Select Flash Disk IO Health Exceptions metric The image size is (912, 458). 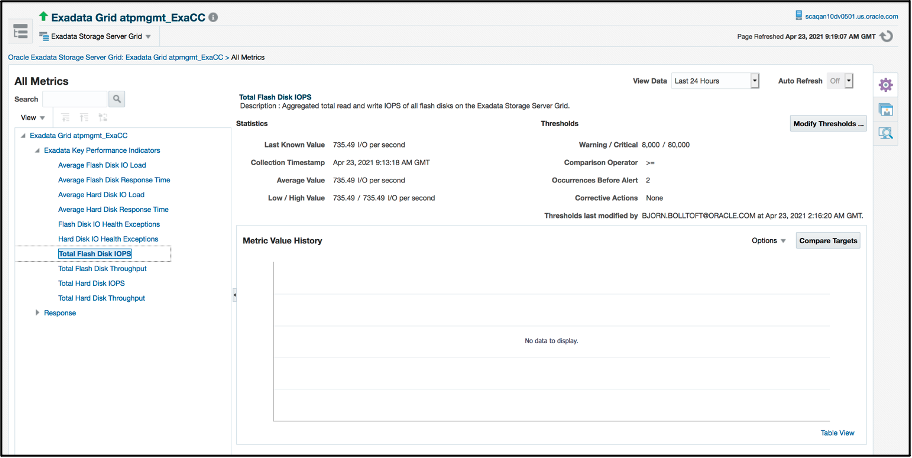[x=109, y=224]
